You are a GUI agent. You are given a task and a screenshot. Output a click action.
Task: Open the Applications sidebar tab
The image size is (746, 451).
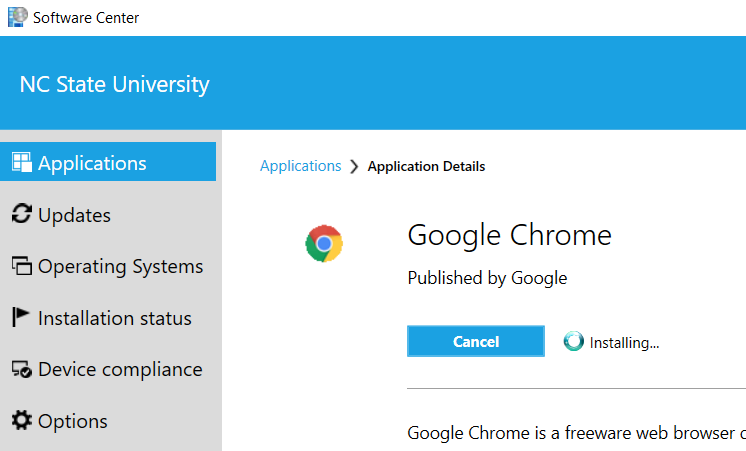[108, 162]
